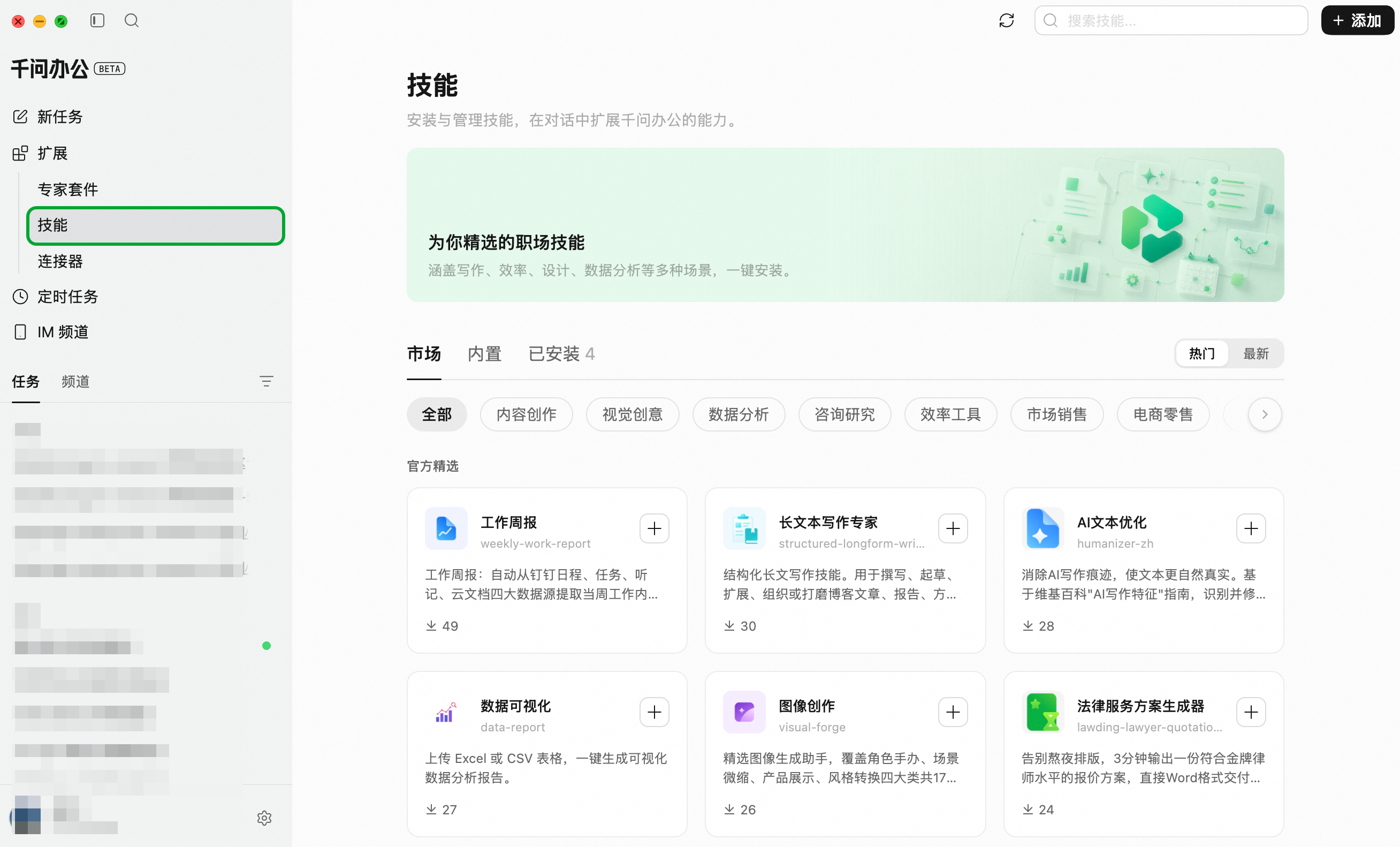Install AI文本优化 skill with plus icon
Screen dimensions: 1400x847
[1251, 528]
